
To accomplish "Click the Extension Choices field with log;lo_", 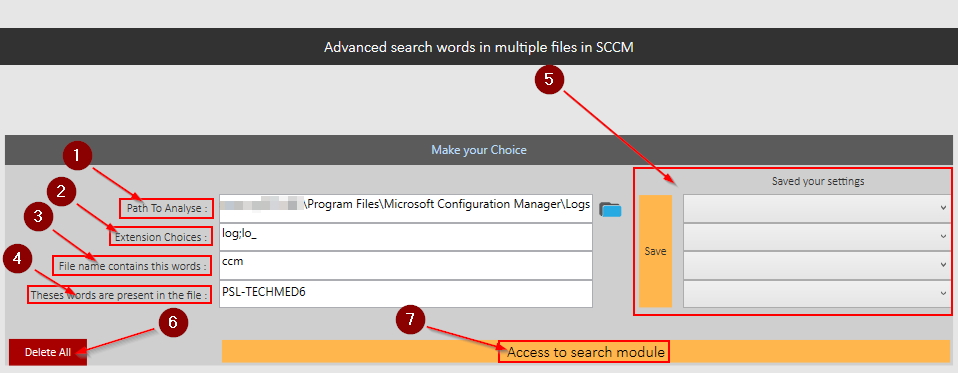I will coord(406,236).
